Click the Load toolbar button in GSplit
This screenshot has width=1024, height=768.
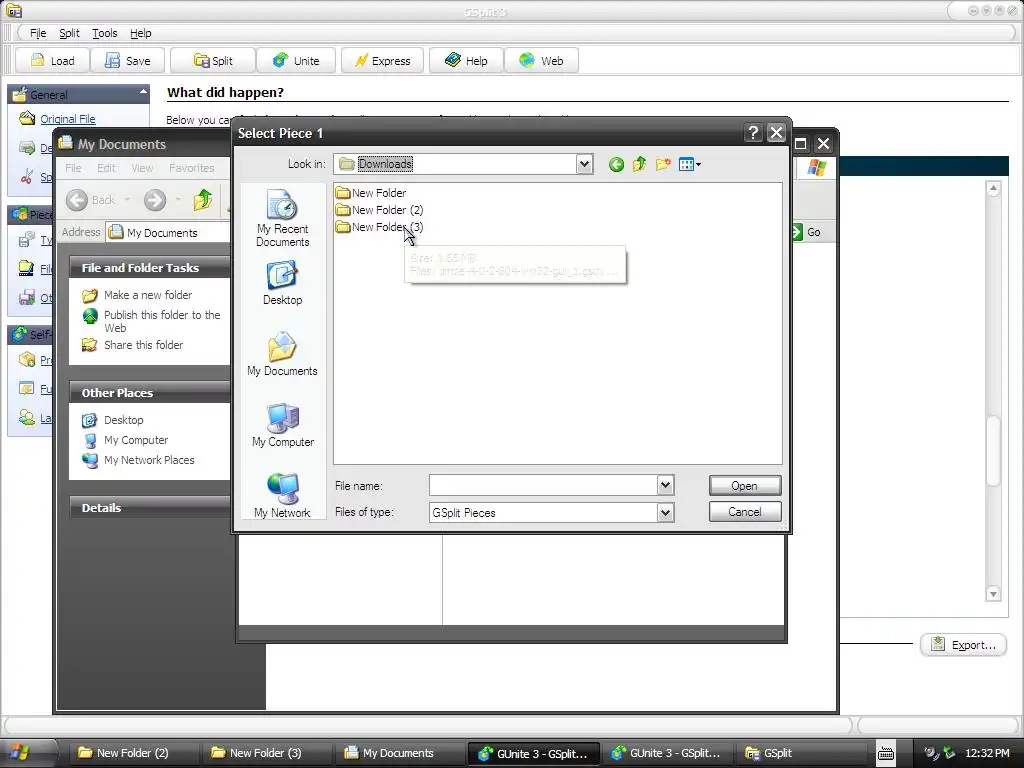tap(53, 61)
